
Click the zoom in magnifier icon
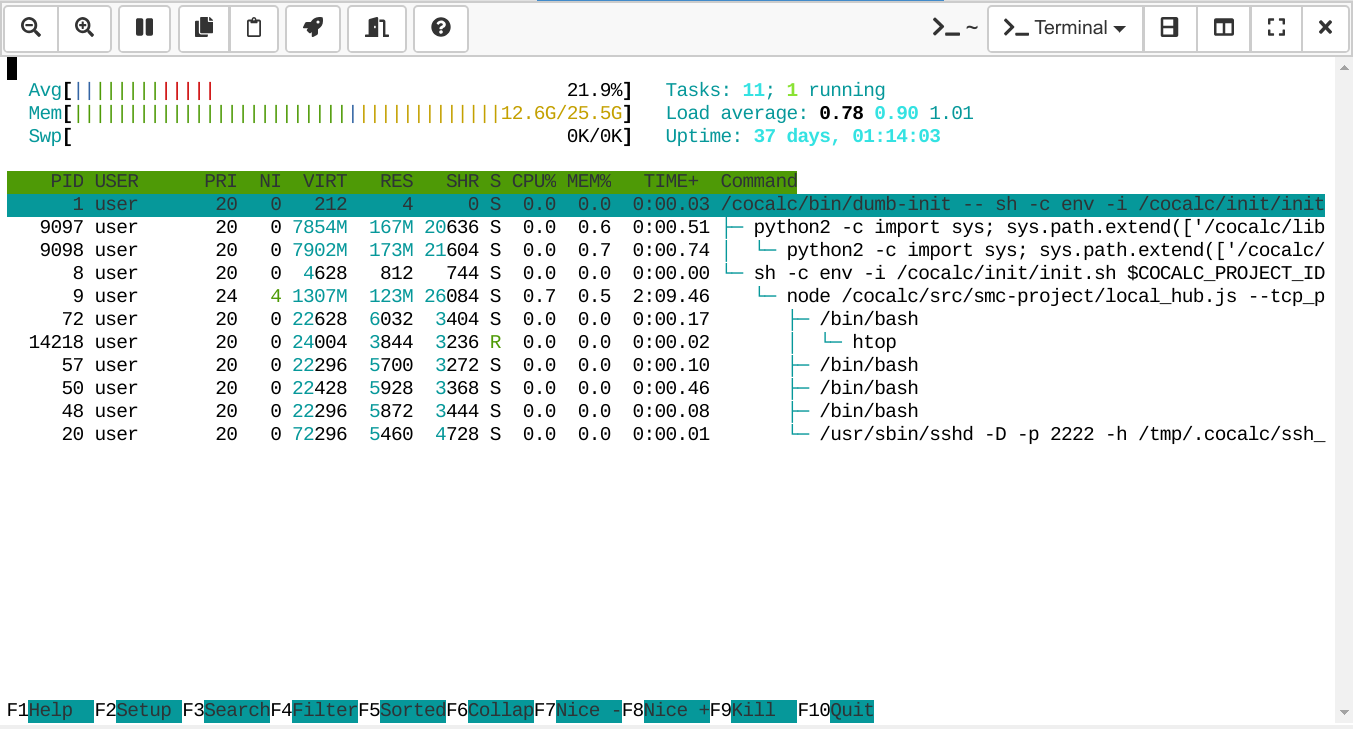click(85, 28)
